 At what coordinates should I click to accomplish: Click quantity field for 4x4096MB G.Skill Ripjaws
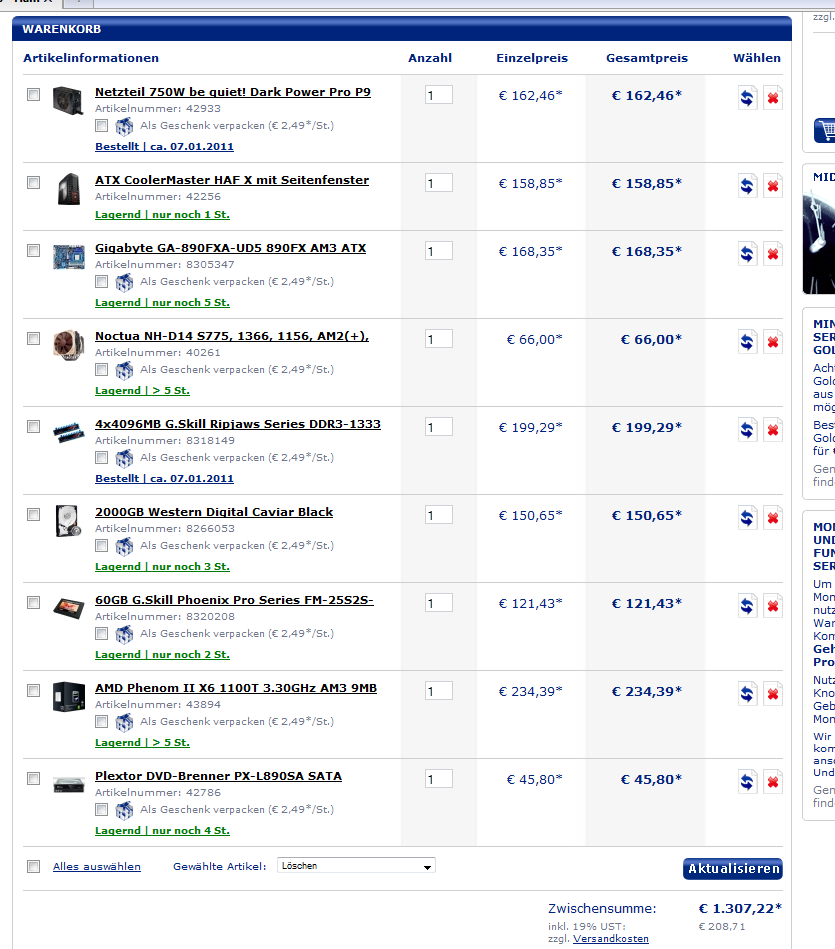point(439,427)
